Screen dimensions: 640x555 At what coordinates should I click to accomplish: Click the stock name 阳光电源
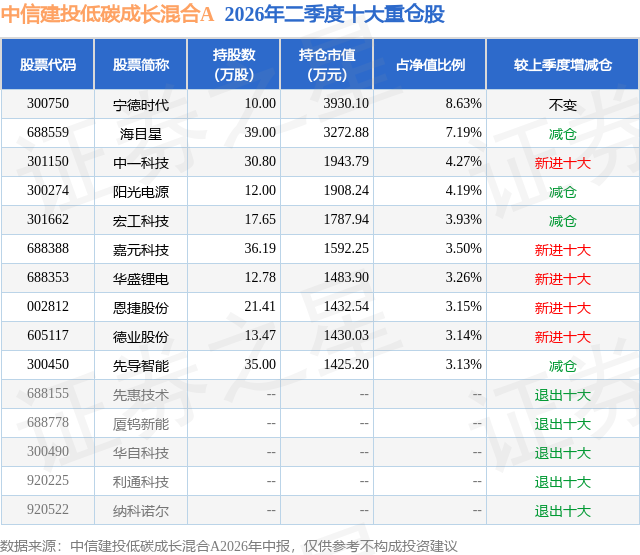point(141,192)
